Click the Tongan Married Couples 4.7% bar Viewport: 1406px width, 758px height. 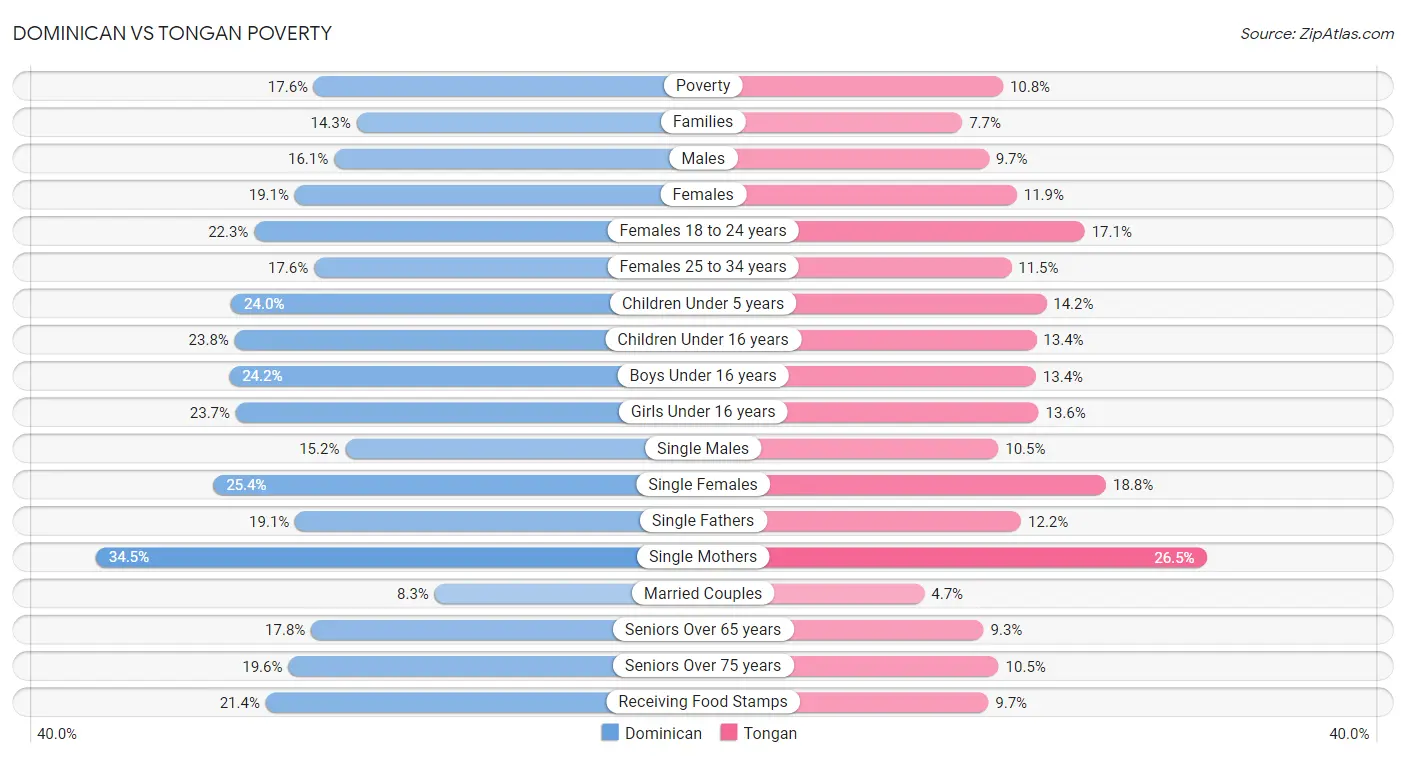(x=814, y=594)
